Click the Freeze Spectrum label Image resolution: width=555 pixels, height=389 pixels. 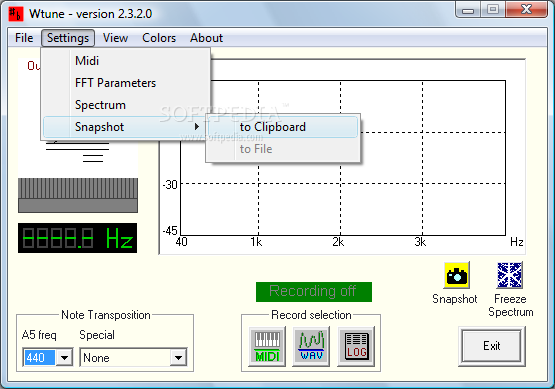pyautogui.click(x=510, y=305)
